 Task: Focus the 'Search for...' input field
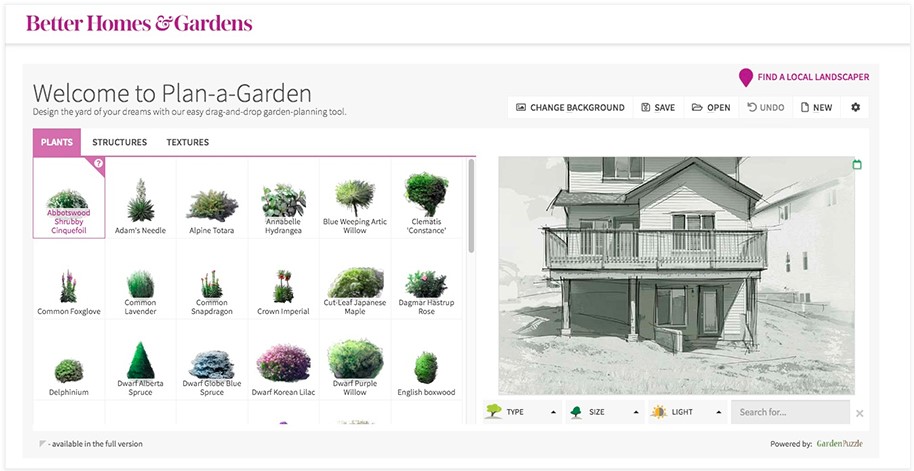point(790,412)
